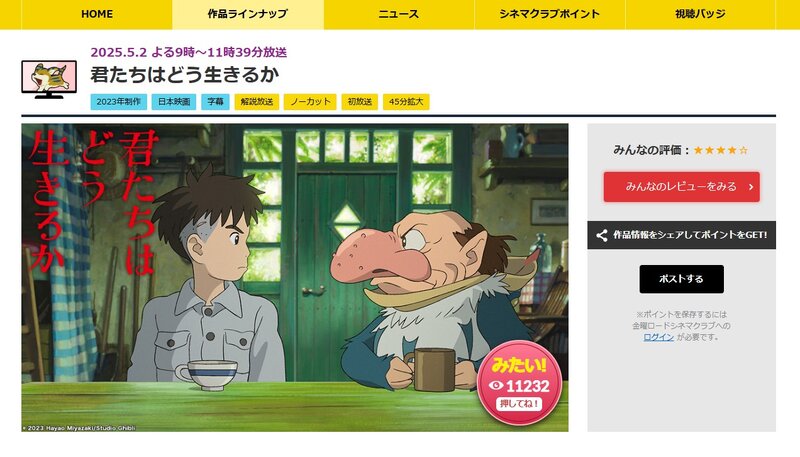Image resolution: width=800 pixels, height=457 pixels.
Task: Click the 押してね! label on badge
Action: [x=519, y=404]
